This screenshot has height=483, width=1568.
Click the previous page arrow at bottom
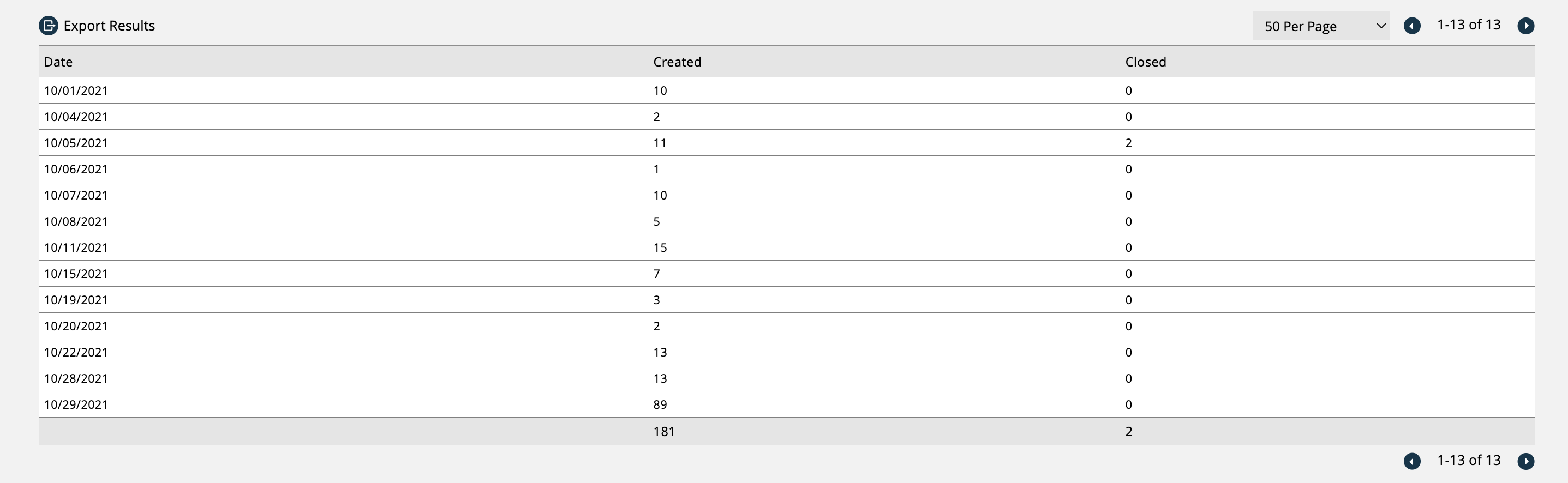pyautogui.click(x=1413, y=461)
